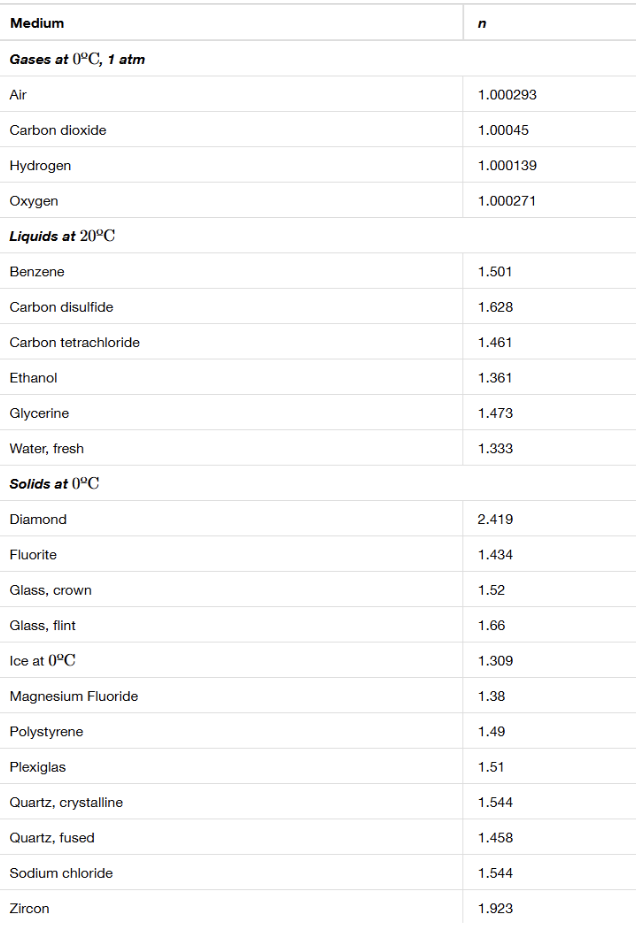Screen dimensions: 636x928
Task: Click the Solids at 0°C section heading
Action: [x=54, y=484]
